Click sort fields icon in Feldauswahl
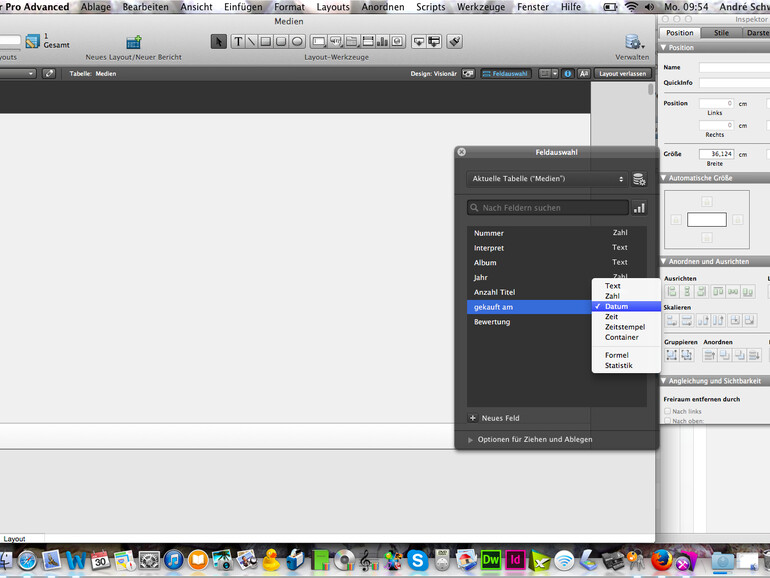The width and height of the screenshot is (770, 578). coord(639,208)
